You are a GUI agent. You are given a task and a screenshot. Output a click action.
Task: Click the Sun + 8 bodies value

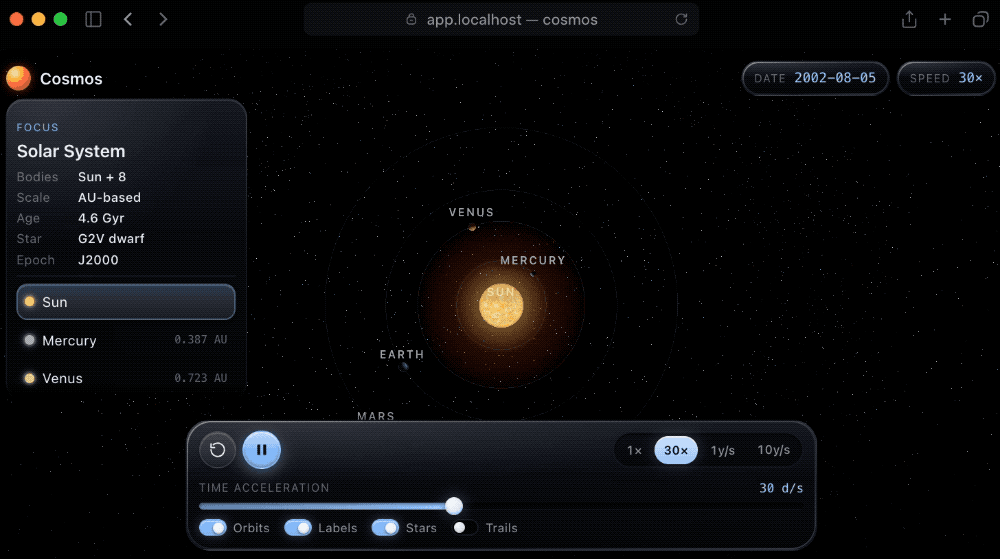(x=102, y=177)
